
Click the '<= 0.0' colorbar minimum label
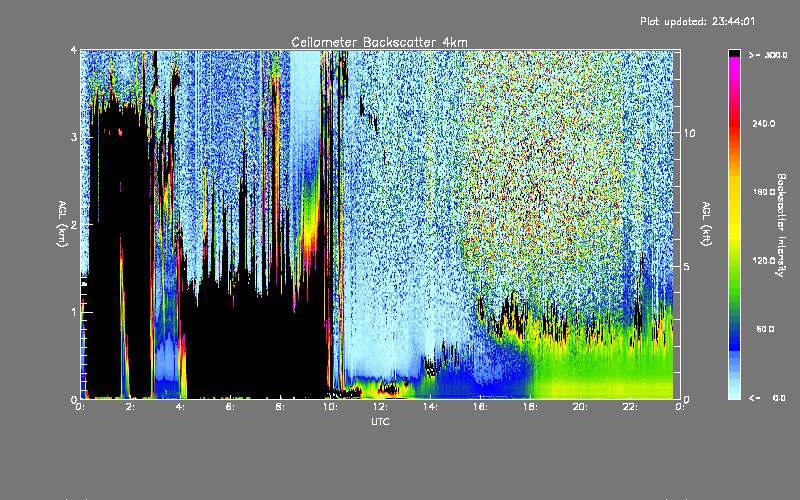point(767,397)
